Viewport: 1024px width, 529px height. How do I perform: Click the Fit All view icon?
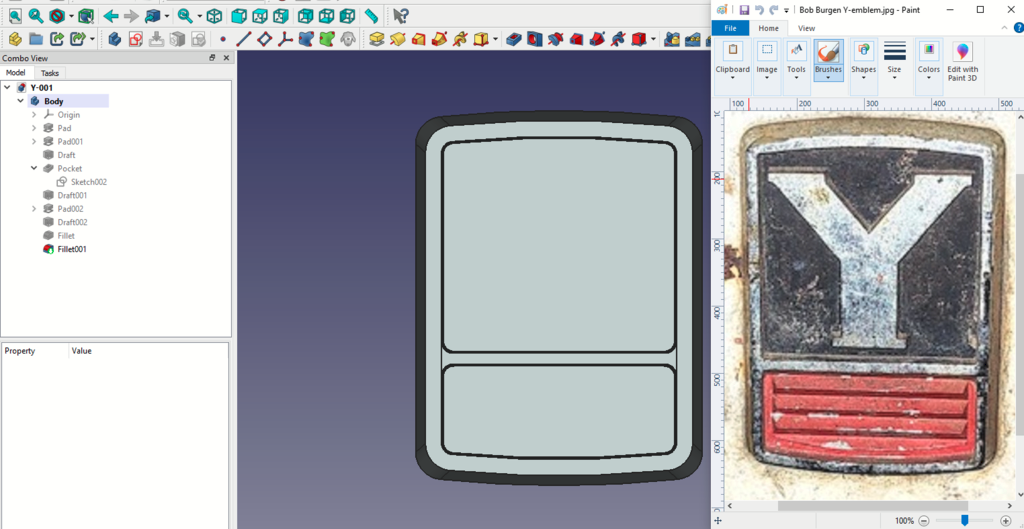[14, 16]
